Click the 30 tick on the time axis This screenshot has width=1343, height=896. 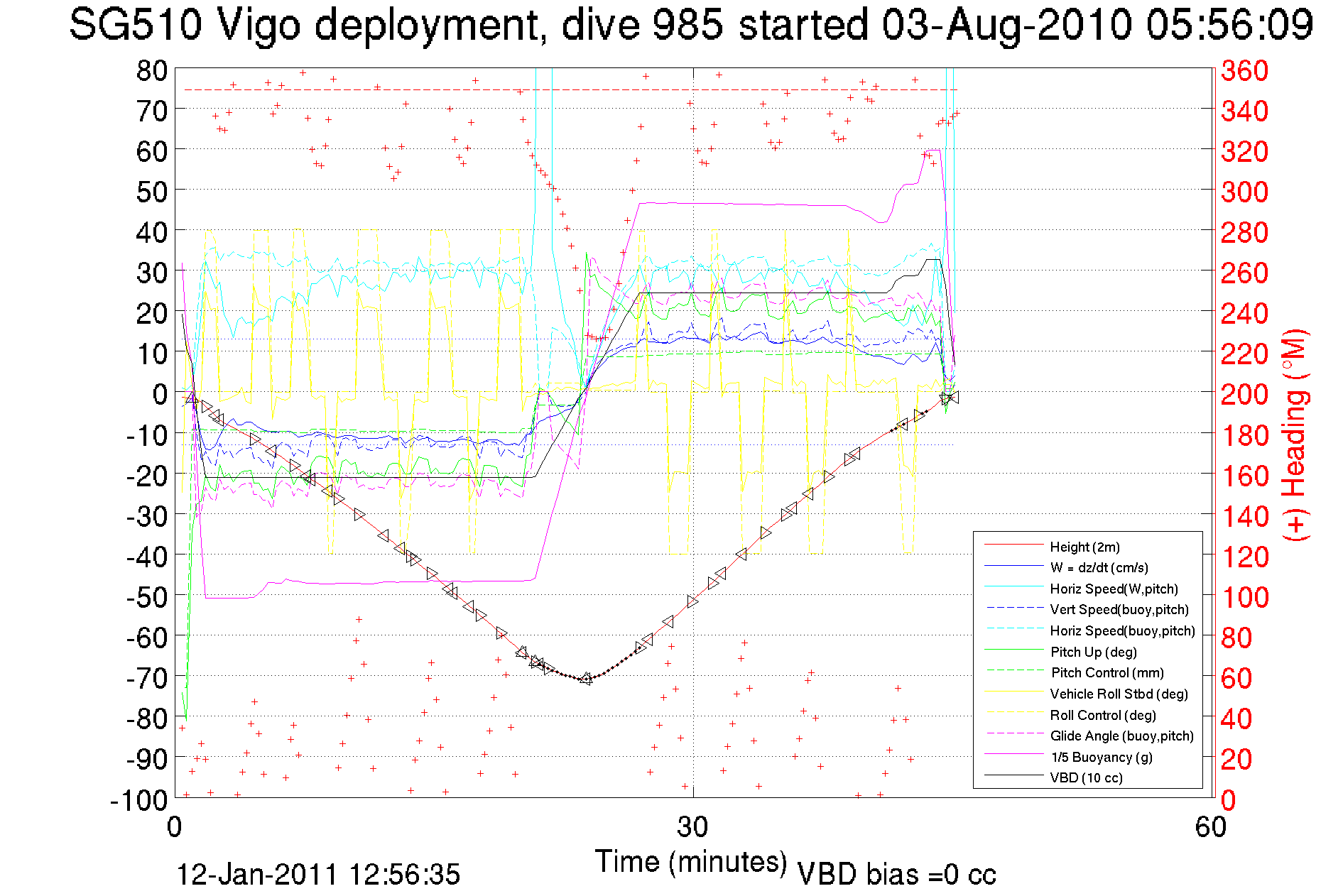[x=692, y=827]
